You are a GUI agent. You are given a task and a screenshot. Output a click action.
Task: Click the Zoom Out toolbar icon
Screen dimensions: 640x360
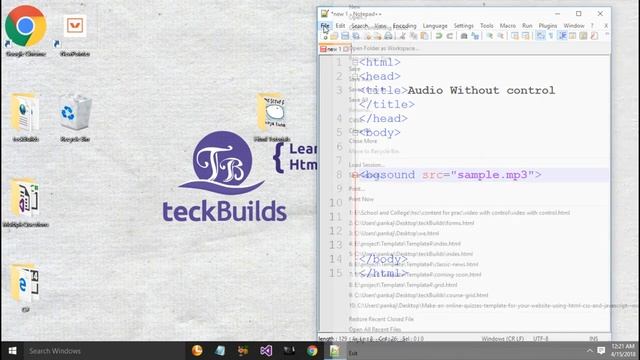click(x=500, y=36)
